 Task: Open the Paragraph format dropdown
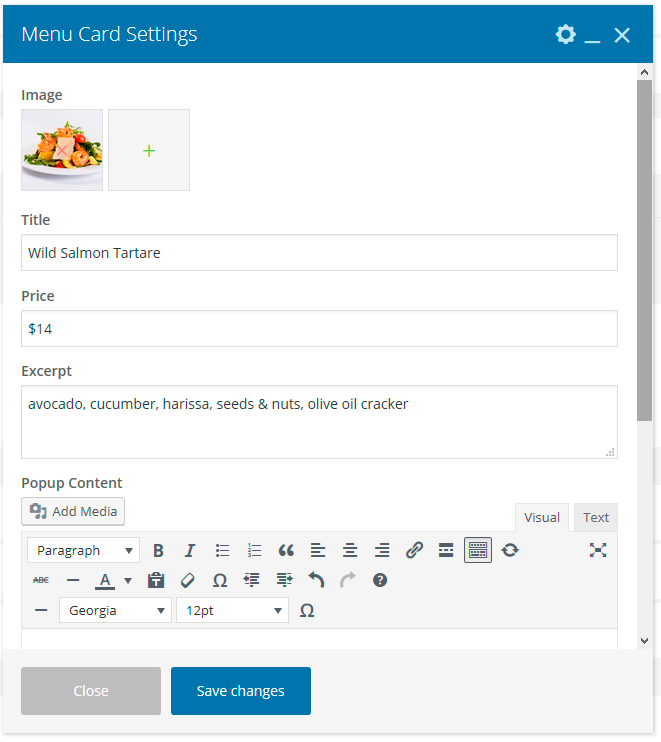pyautogui.click(x=84, y=550)
